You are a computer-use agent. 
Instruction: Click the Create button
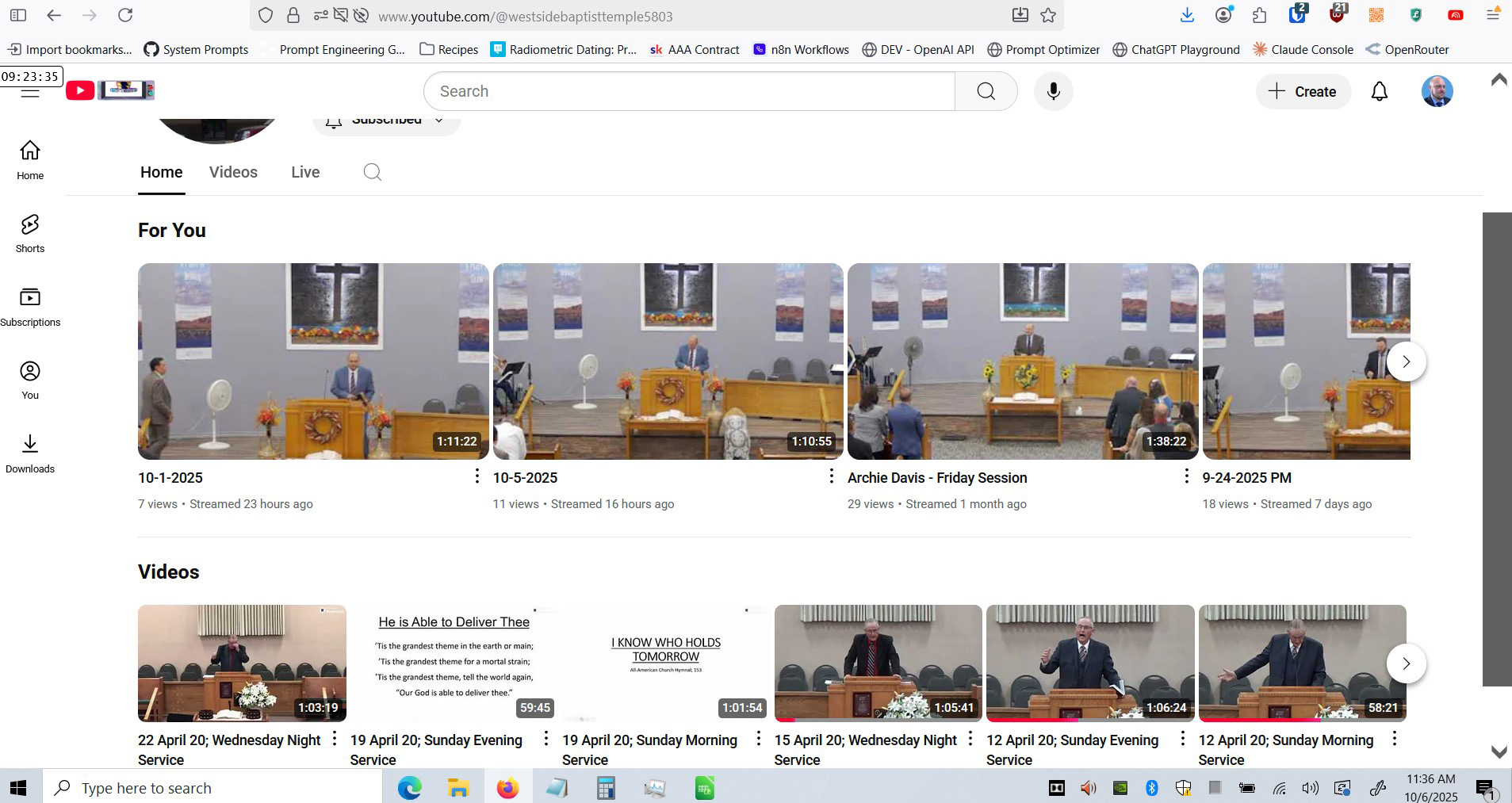tap(1302, 91)
